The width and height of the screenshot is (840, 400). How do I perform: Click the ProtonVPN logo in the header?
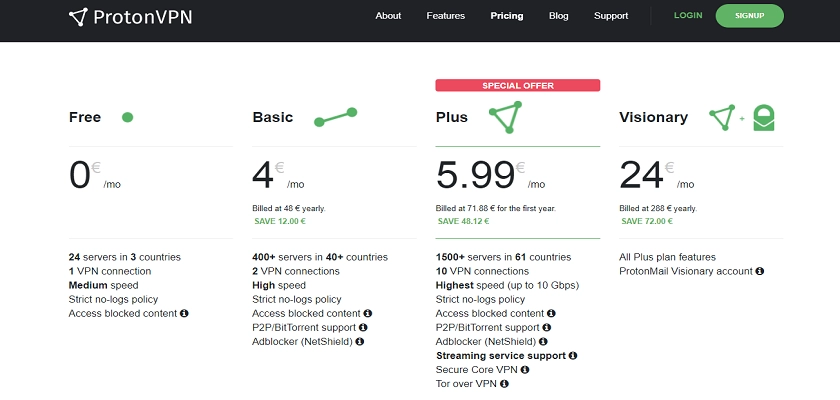click(x=130, y=17)
